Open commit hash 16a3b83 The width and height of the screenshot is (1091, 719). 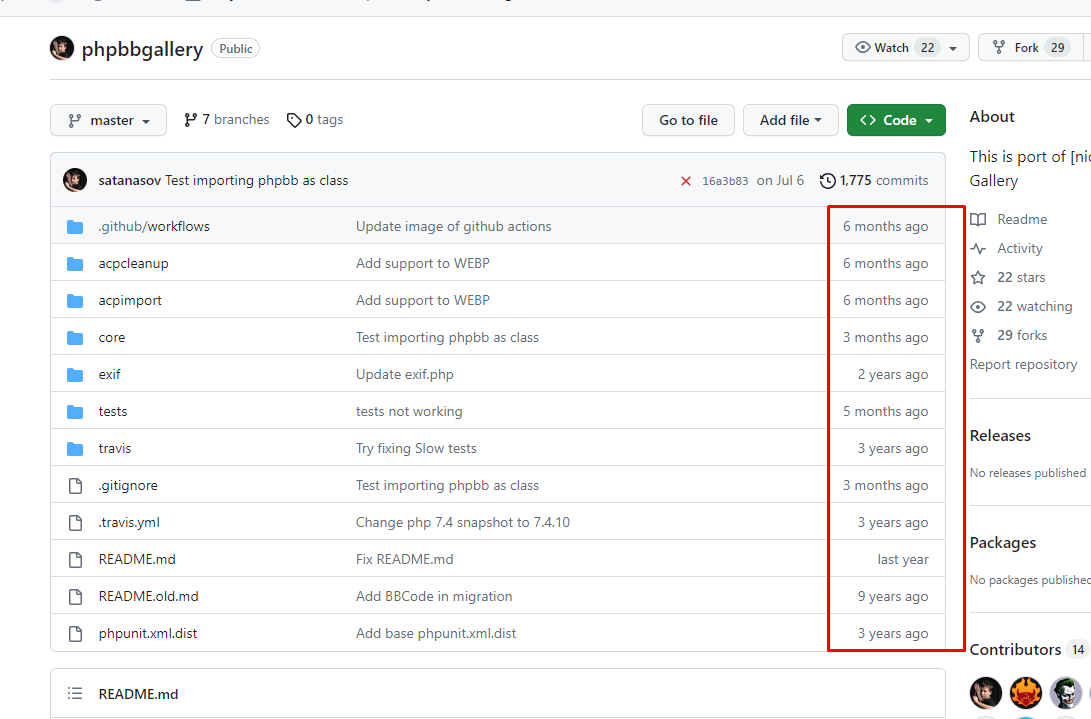725,181
